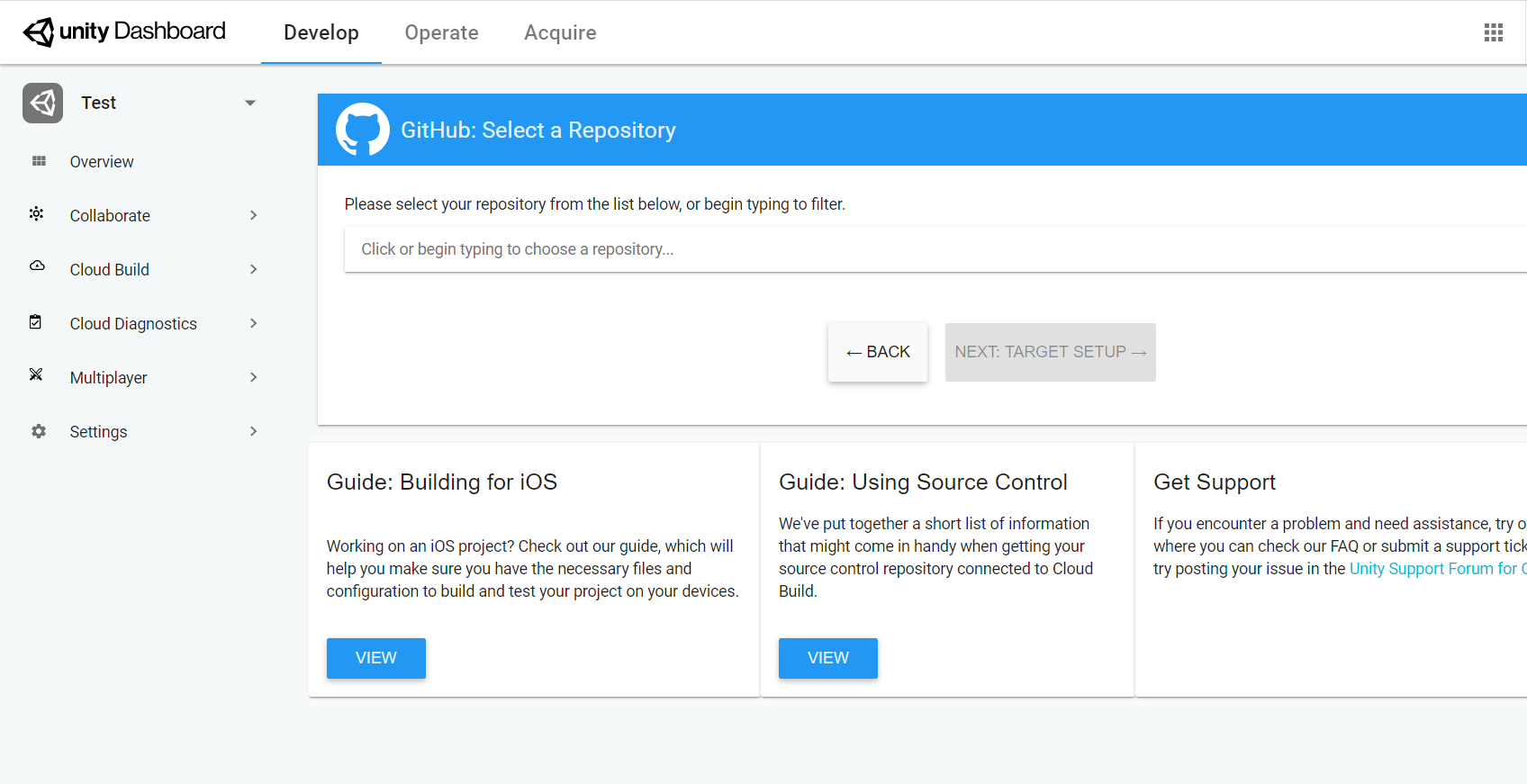Open the apps grid menu icon
This screenshot has height=784, width=1527.
coord(1494,32)
